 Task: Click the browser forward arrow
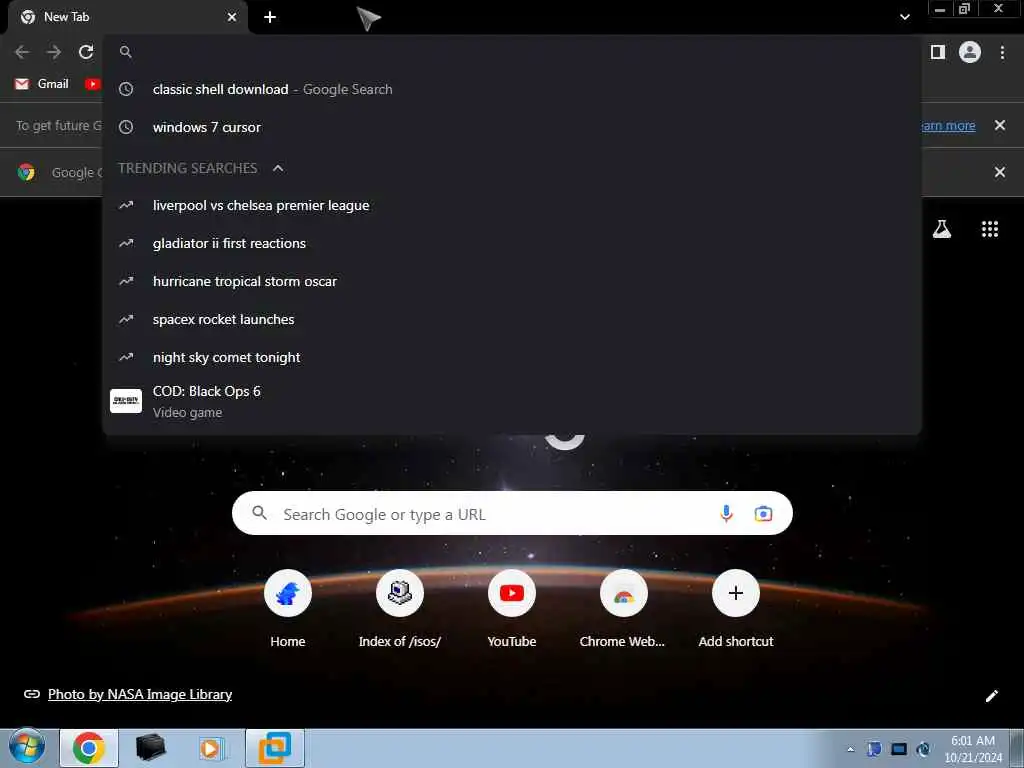pos(54,52)
